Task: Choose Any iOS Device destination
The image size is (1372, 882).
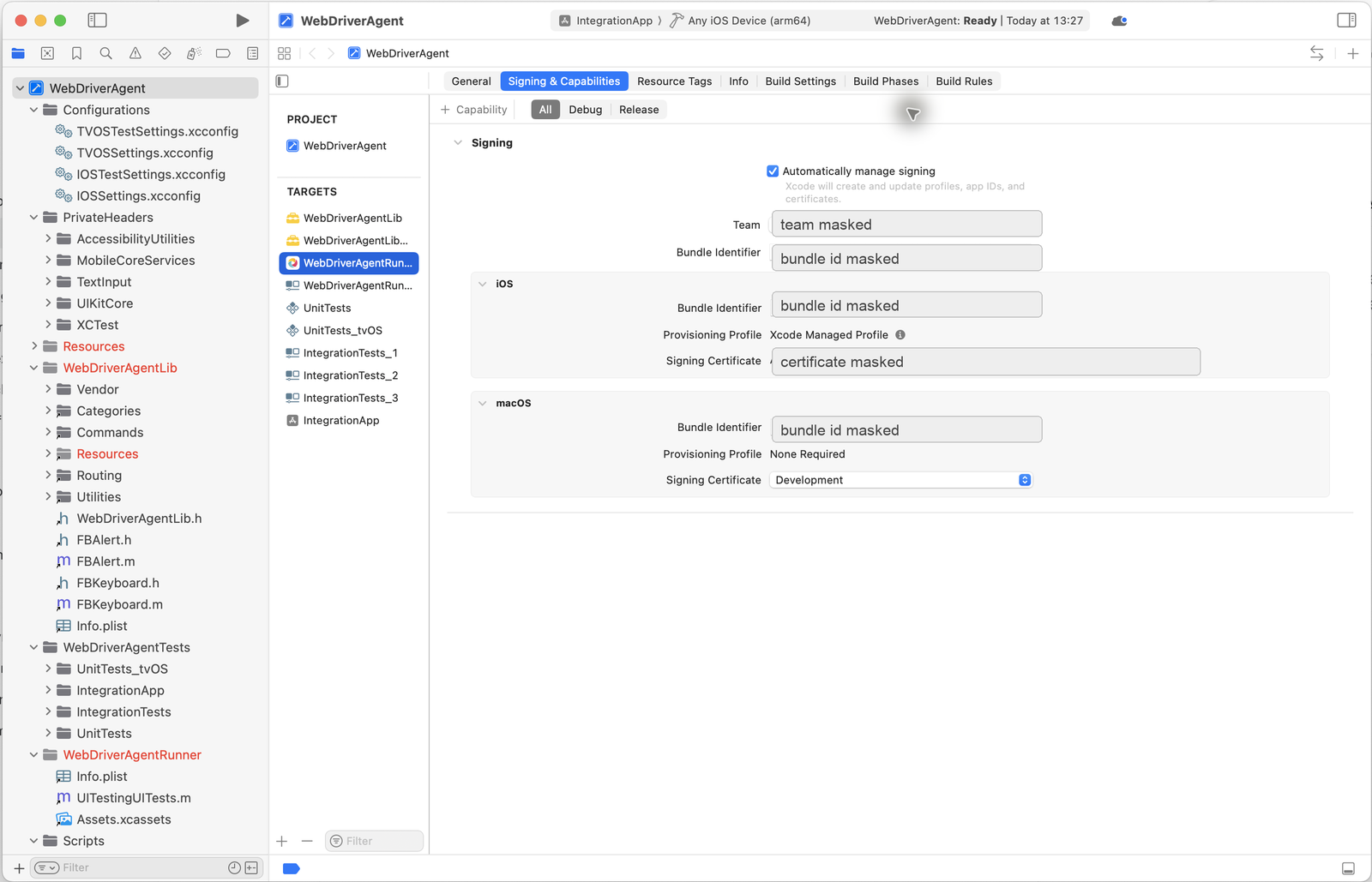Action: coord(741,21)
